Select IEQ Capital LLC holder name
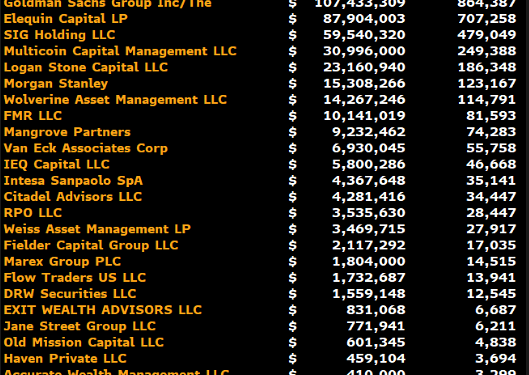This screenshot has width=529, height=375. point(56,165)
